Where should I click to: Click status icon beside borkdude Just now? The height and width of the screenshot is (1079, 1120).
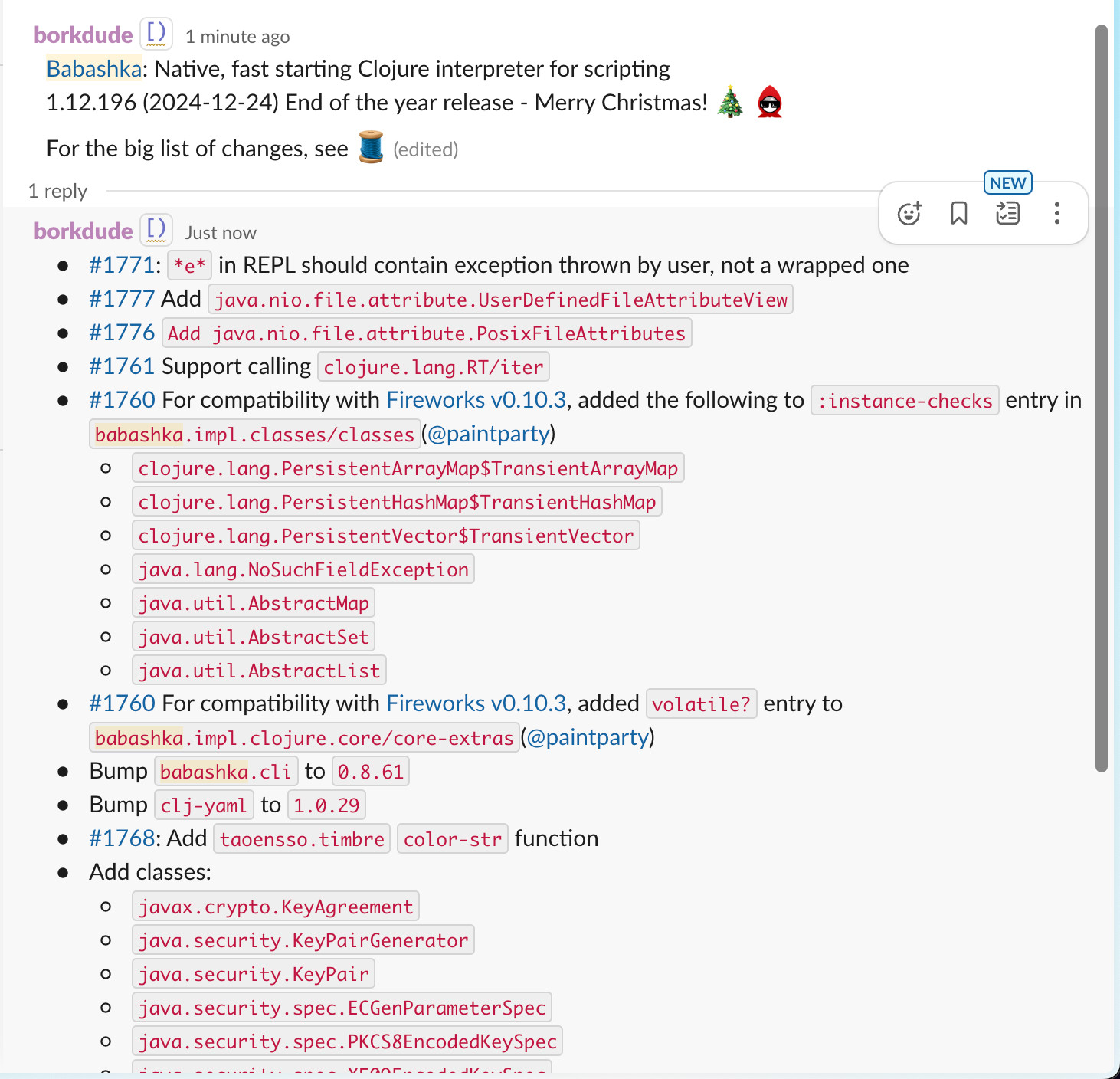pyautogui.click(x=156, y=229)
